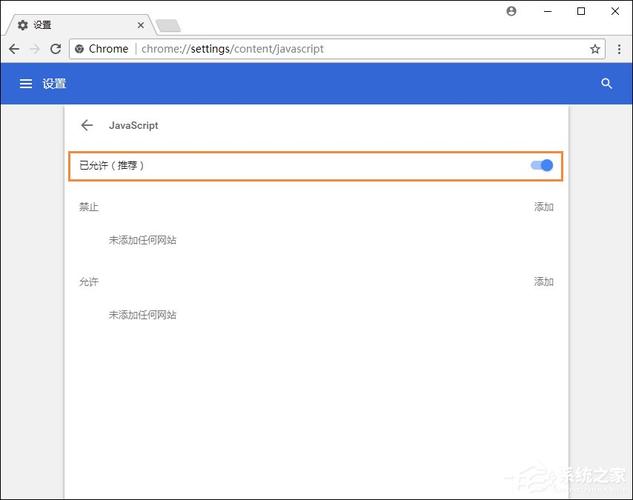This screenshot has height=500, width=633.
Task: Open a new tab next to 设置
Action: click(x=168, y=25)
